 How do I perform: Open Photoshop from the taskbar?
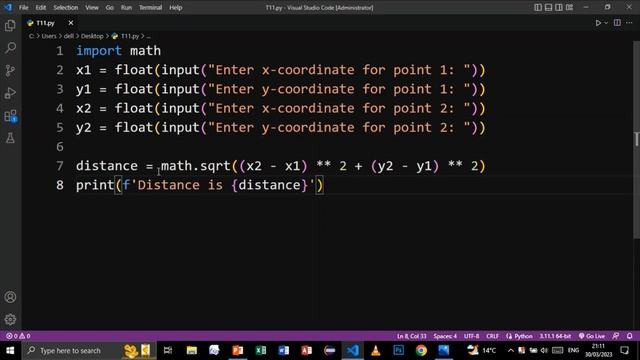[398, 350]
